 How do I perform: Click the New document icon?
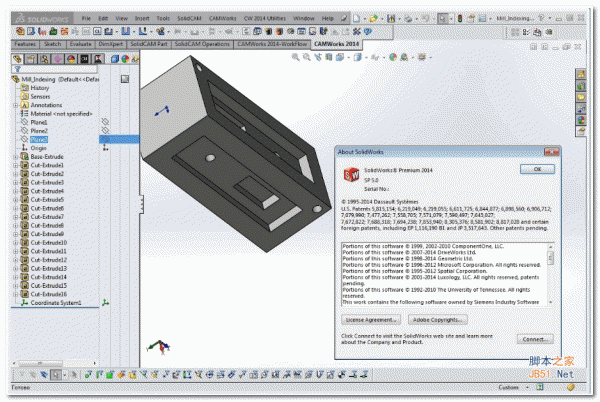click(x=356, y=18)
